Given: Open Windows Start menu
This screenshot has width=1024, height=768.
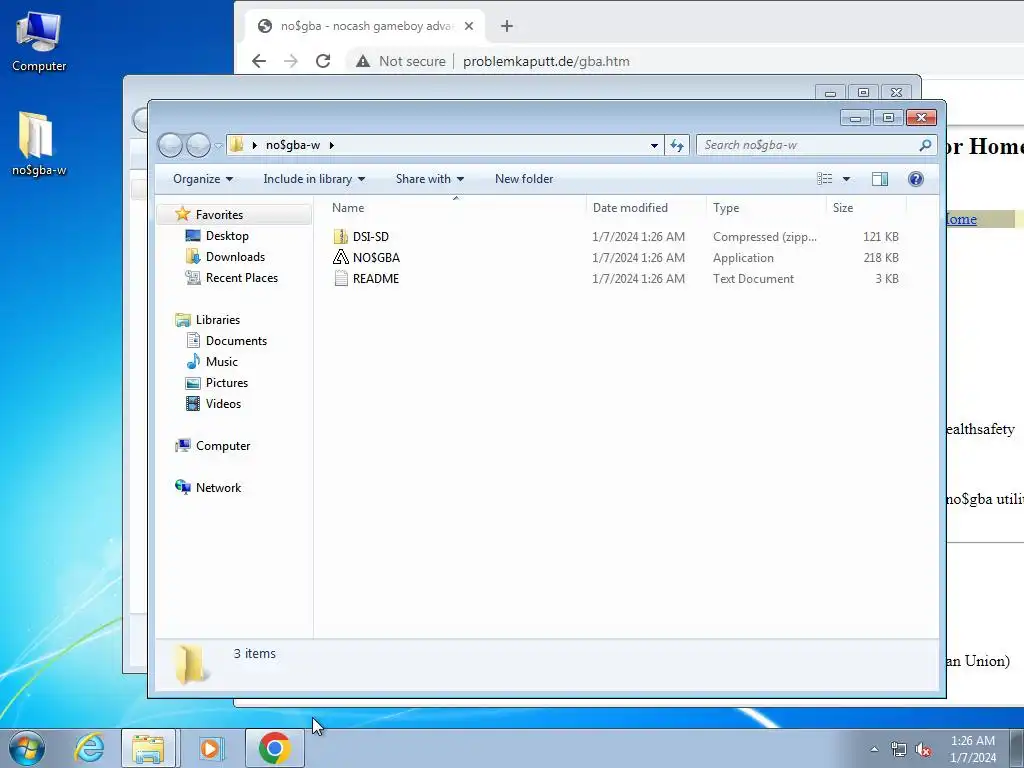Looking at the screenshot, I should click(x=26, y=748).
